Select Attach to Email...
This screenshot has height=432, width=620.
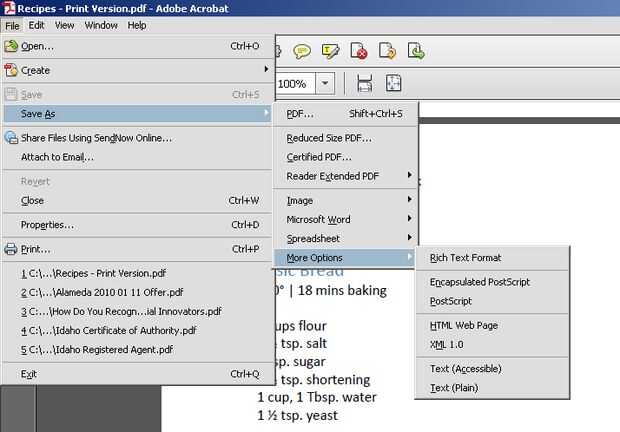point(137,157)
